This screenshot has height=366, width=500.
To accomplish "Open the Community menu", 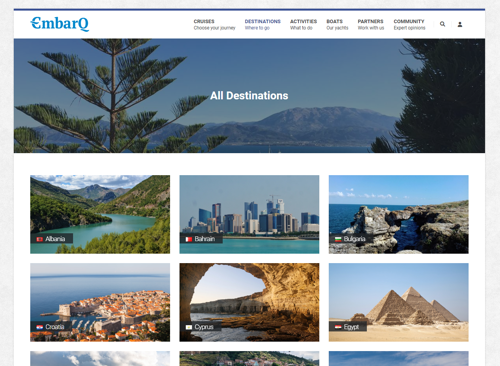I will point(409,24).
